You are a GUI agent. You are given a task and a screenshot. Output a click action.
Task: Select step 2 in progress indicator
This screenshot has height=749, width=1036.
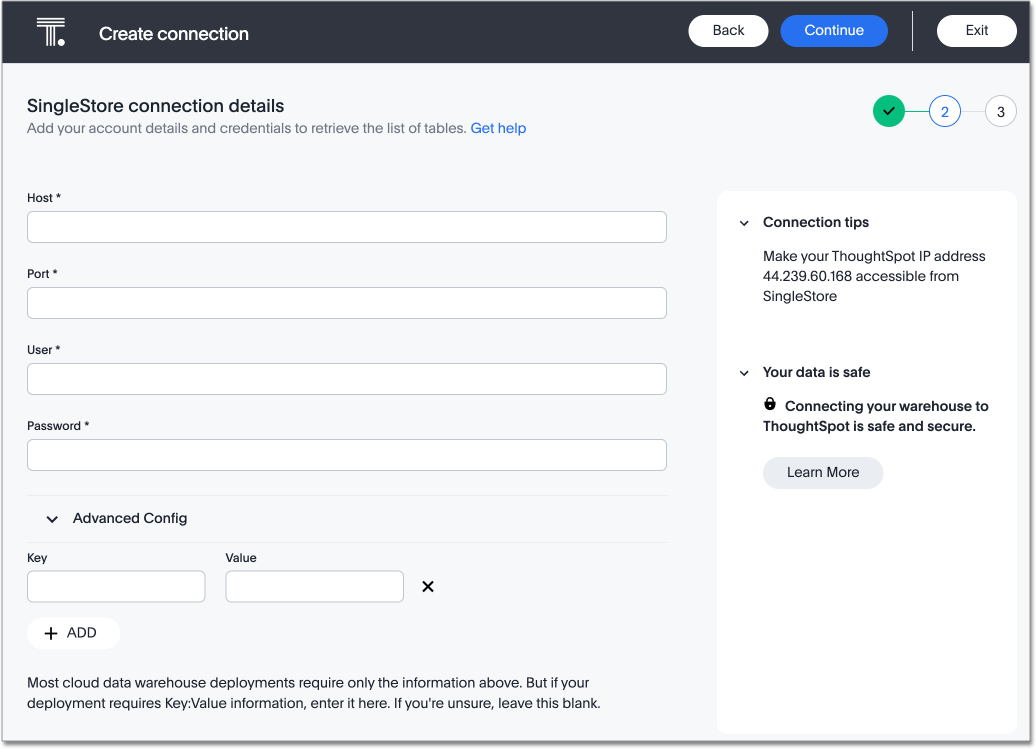point(944,111)
